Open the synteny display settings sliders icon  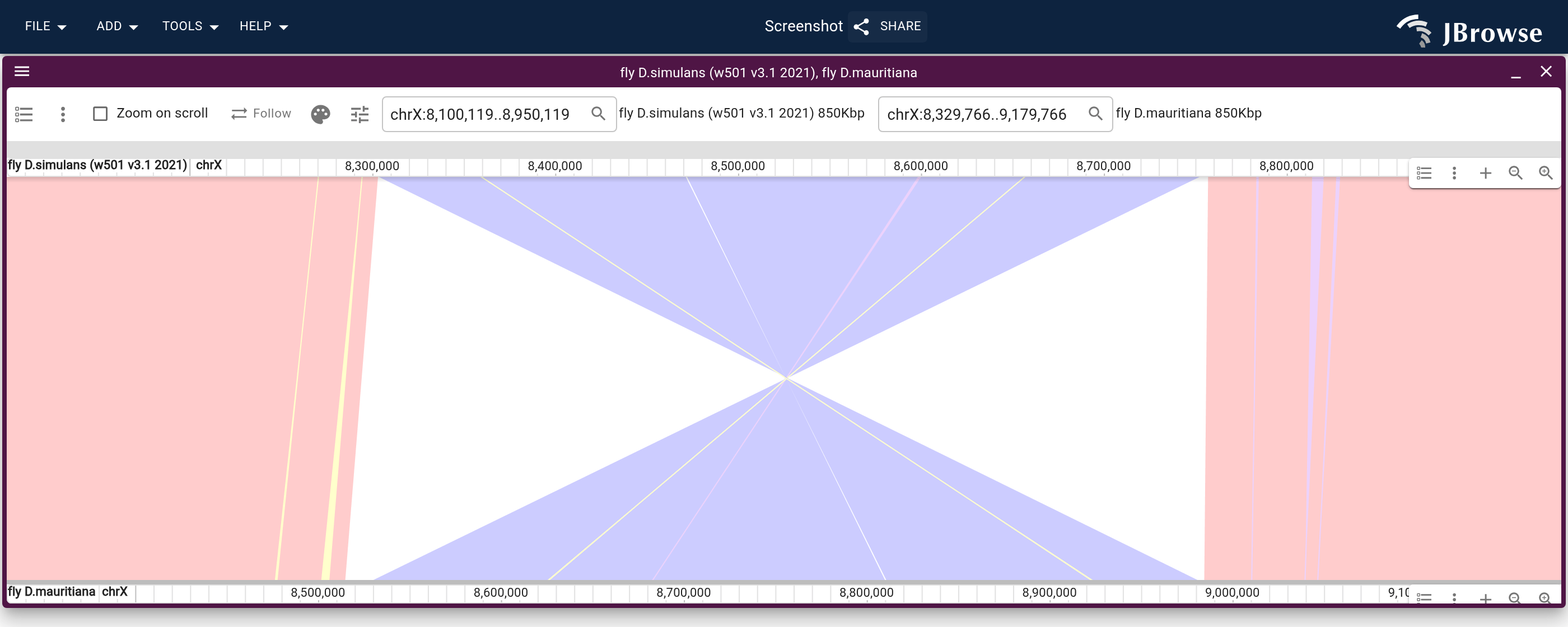tap(360, 114)
